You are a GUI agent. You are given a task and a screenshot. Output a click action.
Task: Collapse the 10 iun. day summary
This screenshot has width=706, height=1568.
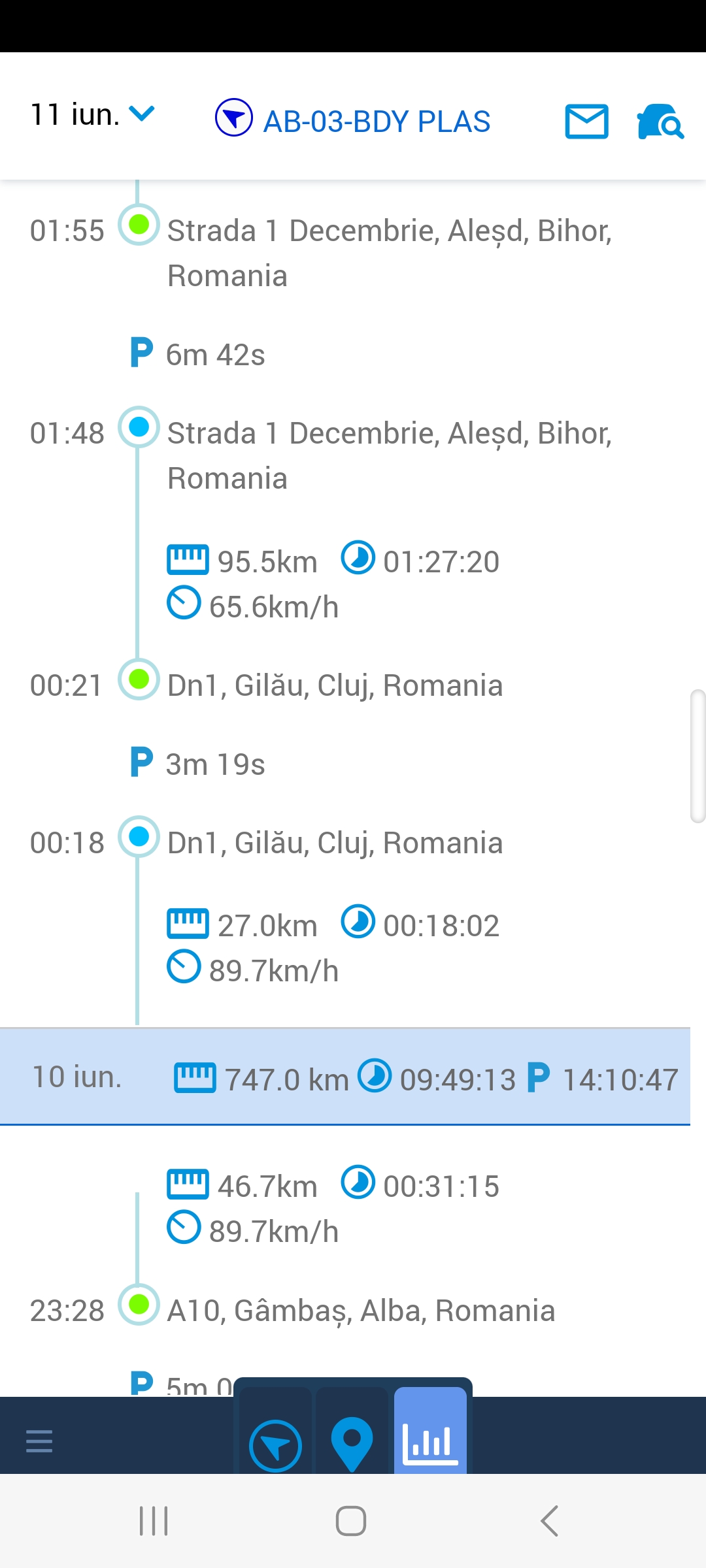[x=345, y=1077]
